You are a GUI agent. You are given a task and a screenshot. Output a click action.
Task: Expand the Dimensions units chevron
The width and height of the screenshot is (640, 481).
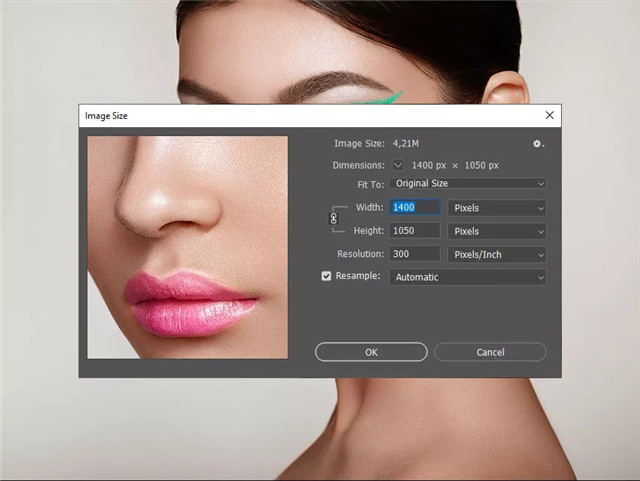(398, 164)
